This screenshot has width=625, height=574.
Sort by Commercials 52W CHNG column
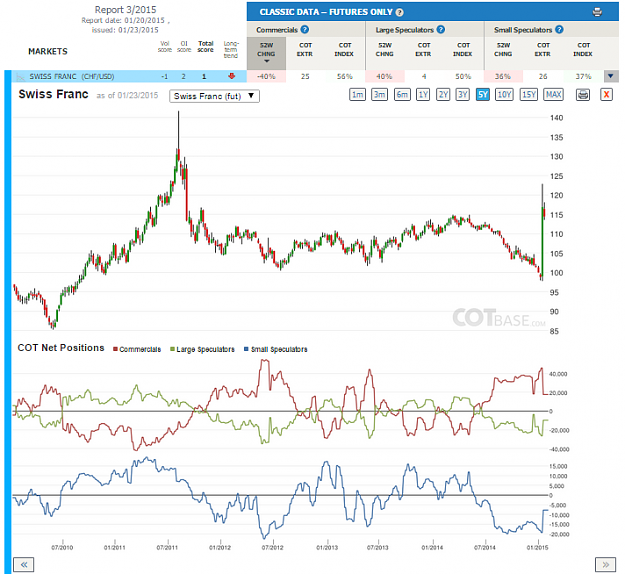[x=266, y=53]
